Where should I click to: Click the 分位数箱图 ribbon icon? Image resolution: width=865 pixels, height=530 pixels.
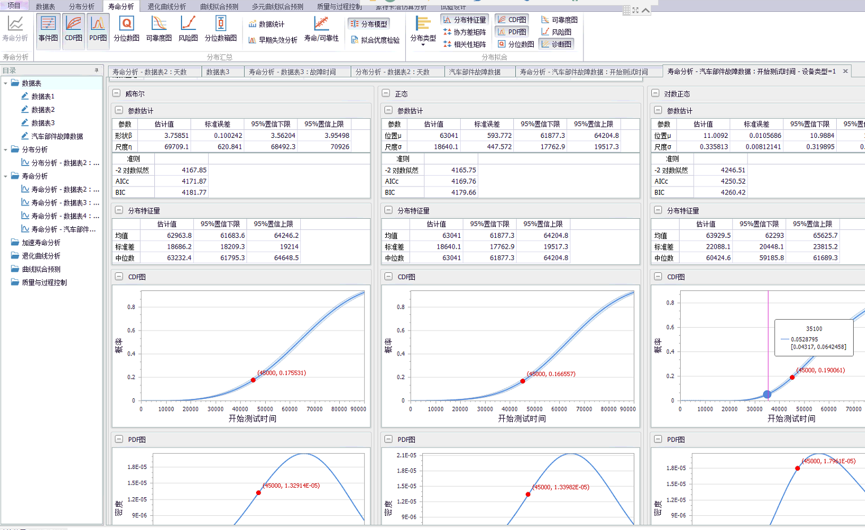pyautogui.click(x=221, y=29)
